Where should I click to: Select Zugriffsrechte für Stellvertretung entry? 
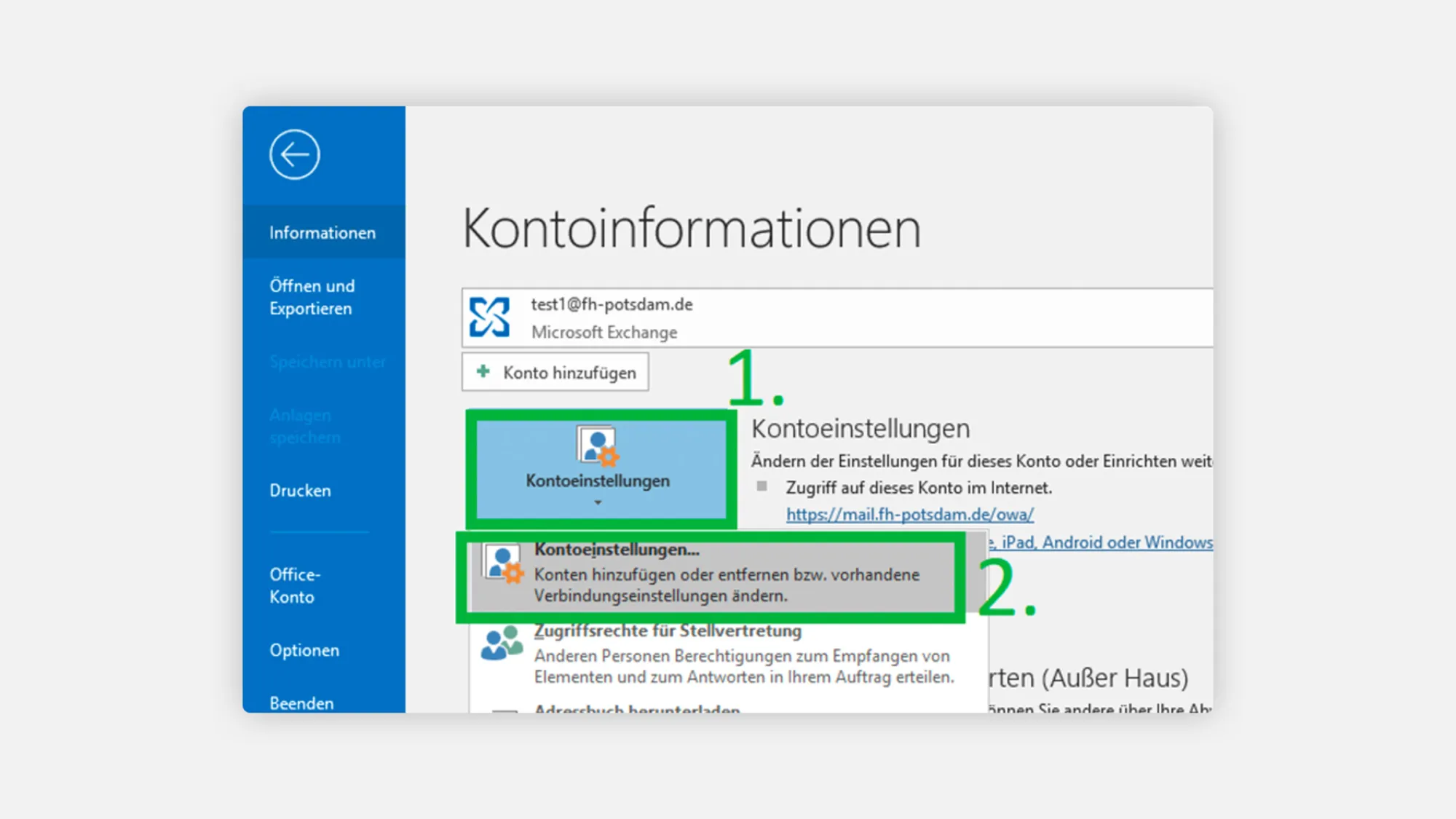pyautogui.click(x=727, y=653)
